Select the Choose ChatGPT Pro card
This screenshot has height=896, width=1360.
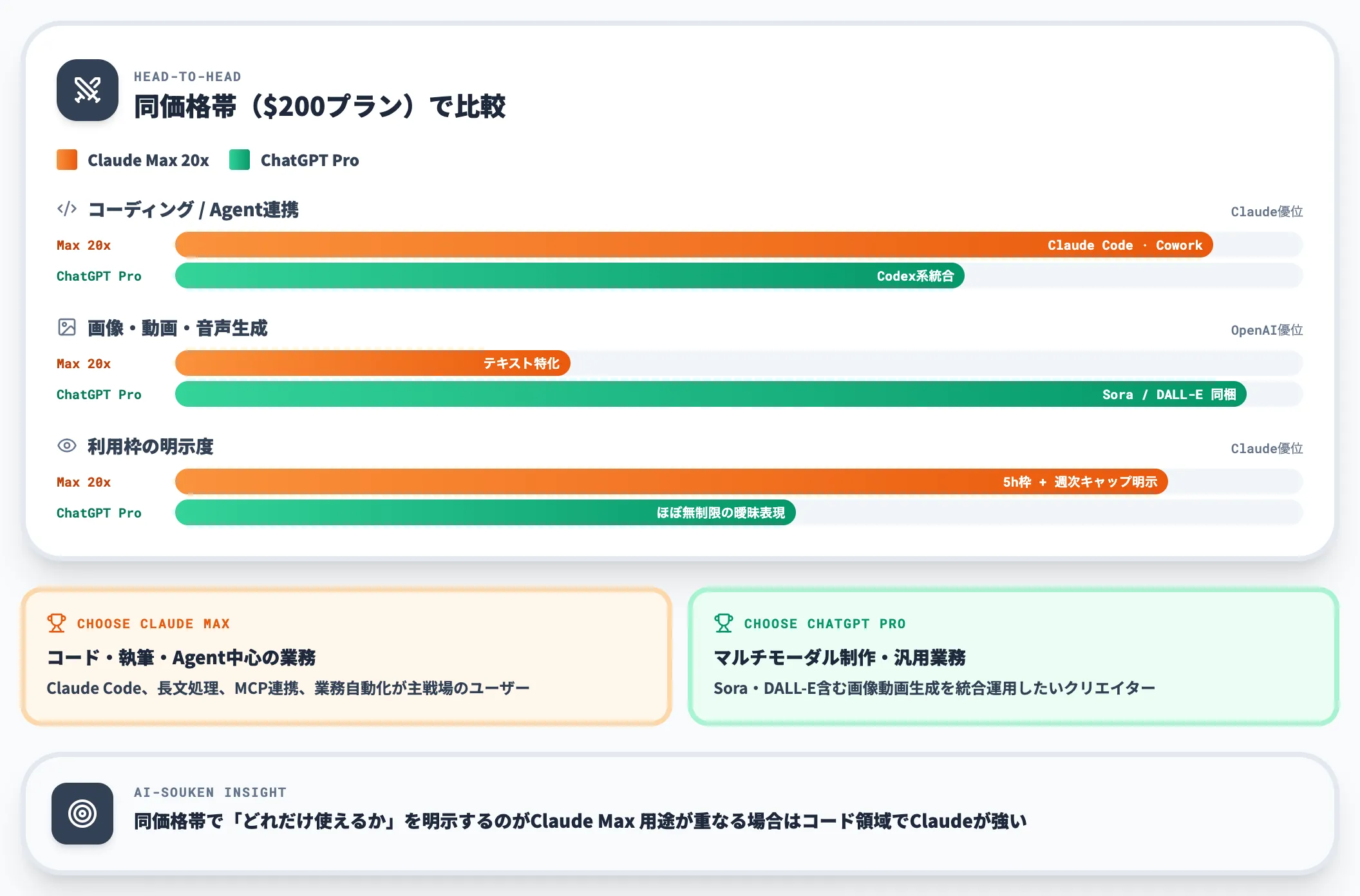pyautogui.click(x=1014, y=657)
